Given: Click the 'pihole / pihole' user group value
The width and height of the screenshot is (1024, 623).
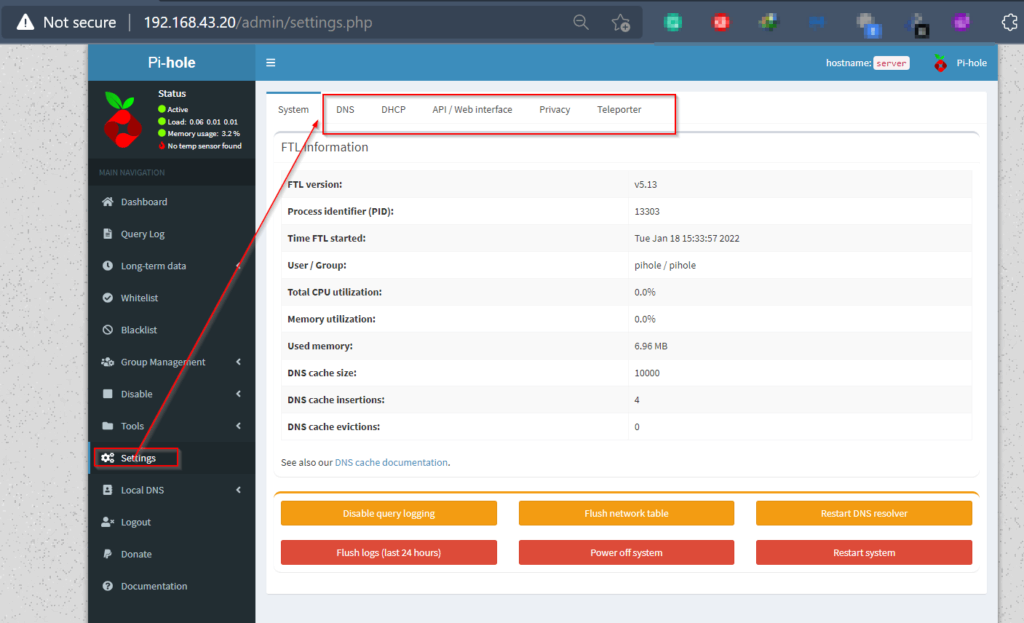Looking at the screenshot, I should click(x=665, y=265).
